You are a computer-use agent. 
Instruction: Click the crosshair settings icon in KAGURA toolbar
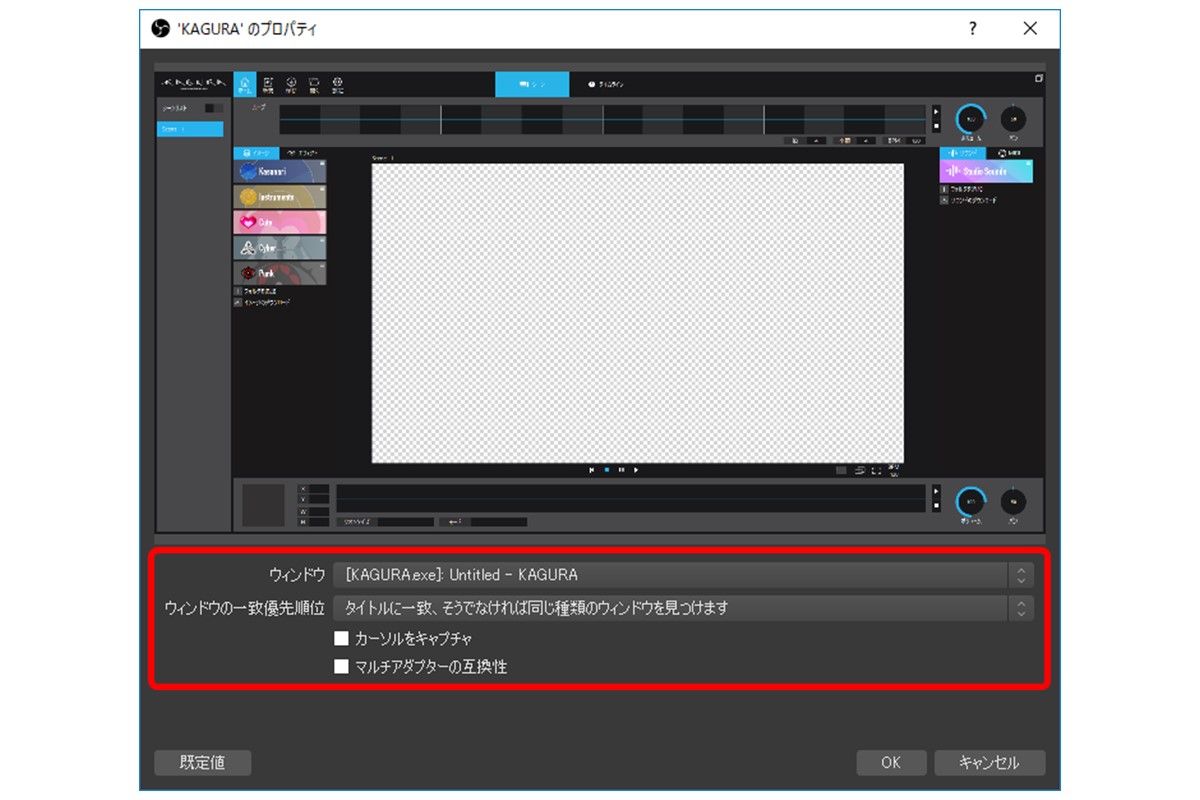[337, 84]
